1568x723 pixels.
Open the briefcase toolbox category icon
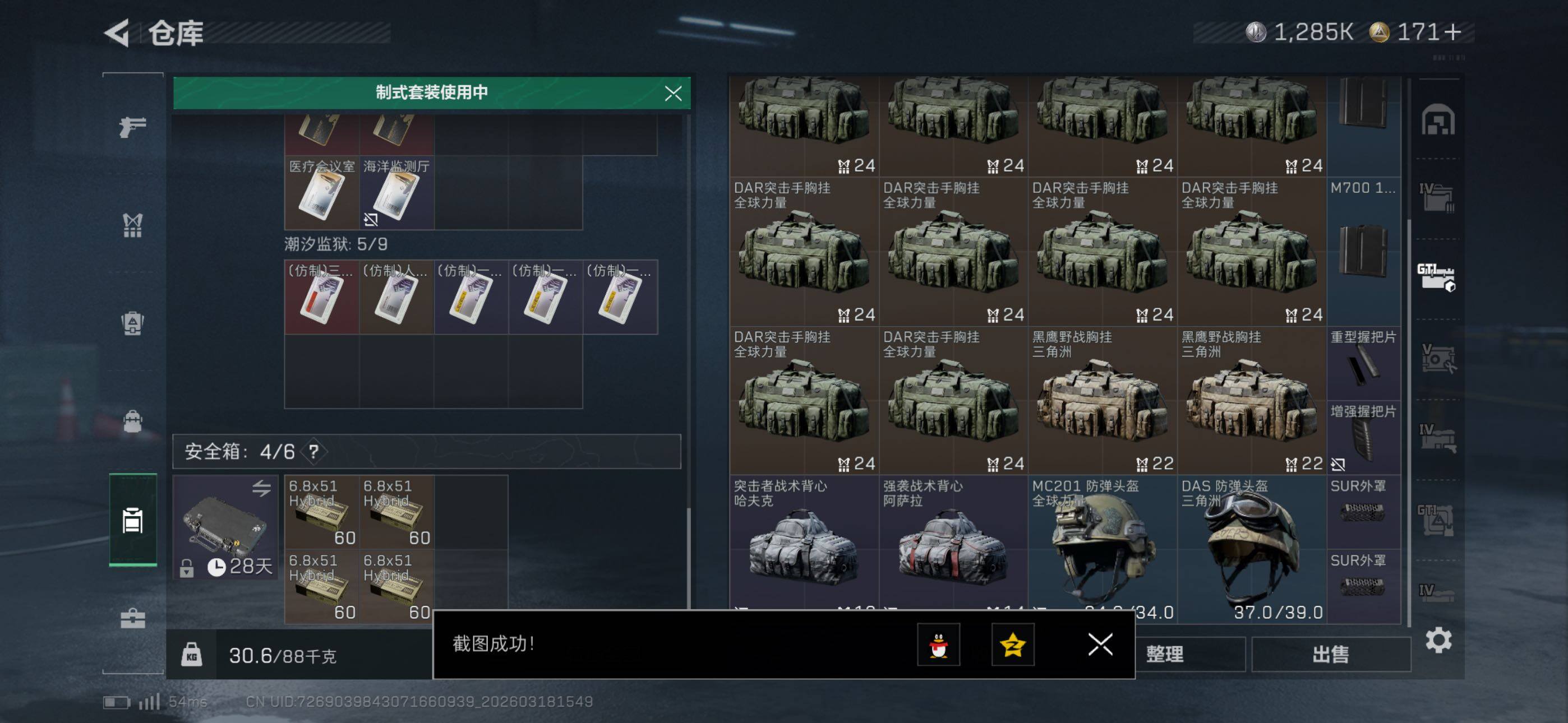(x=133, y=619)
